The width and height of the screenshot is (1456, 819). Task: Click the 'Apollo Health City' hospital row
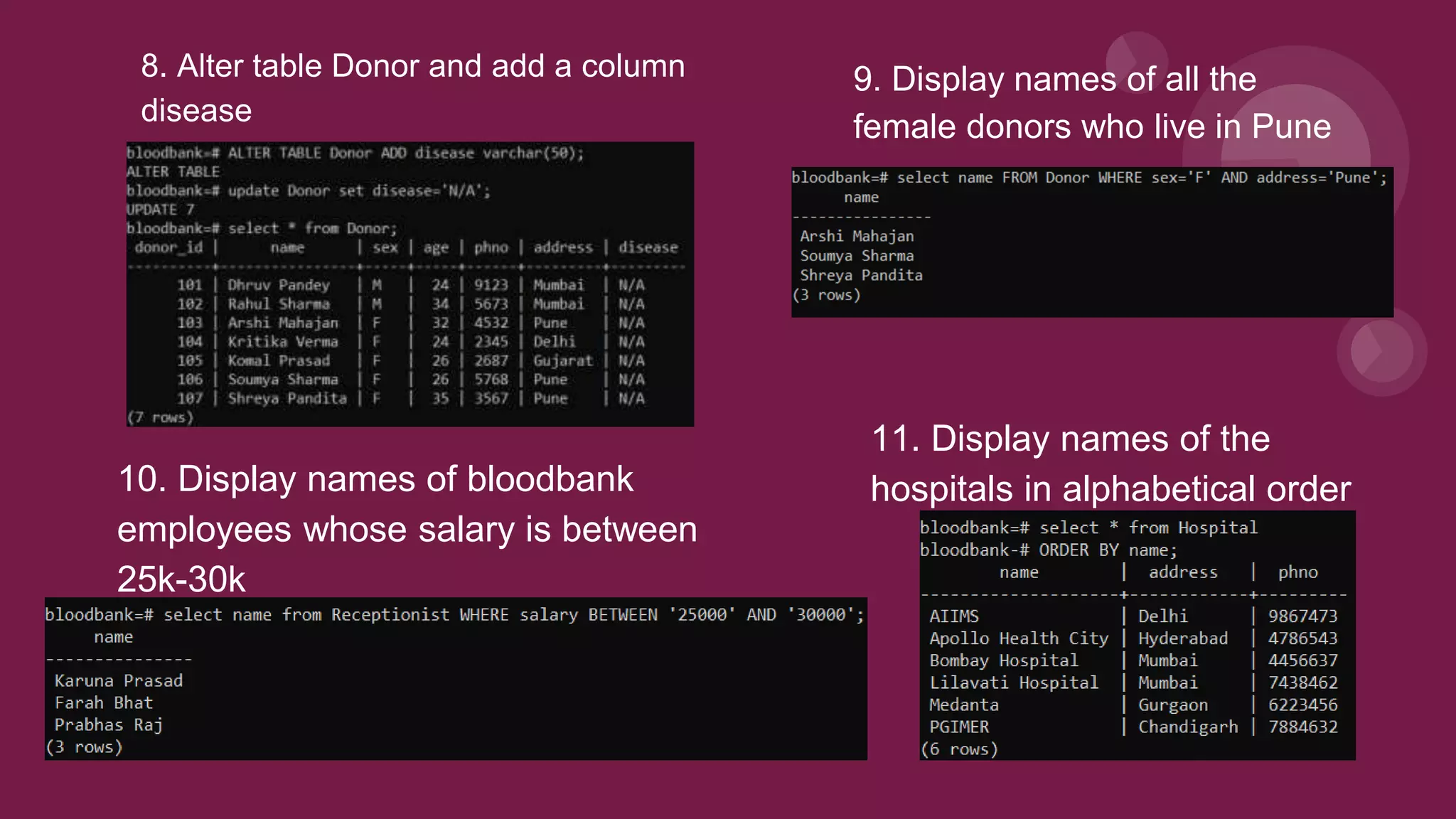[1018, 638]
